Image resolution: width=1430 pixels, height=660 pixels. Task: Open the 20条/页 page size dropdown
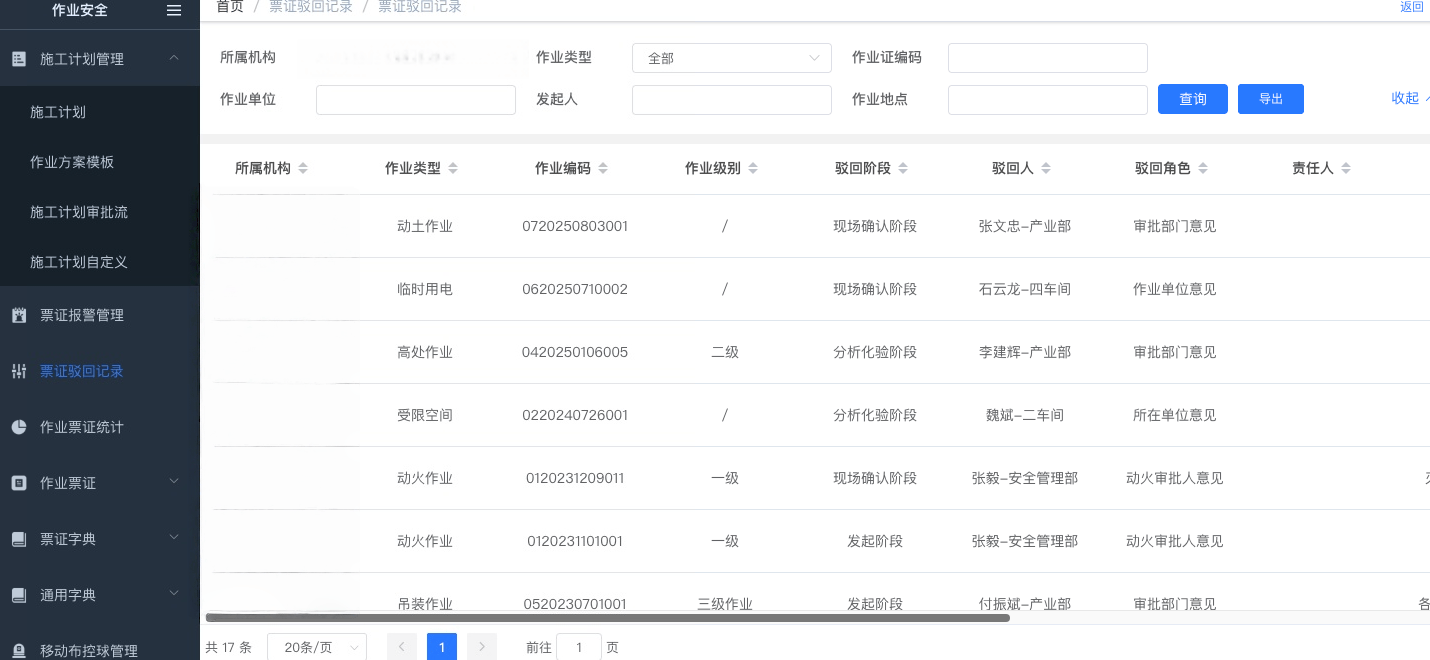pos(317,647)
